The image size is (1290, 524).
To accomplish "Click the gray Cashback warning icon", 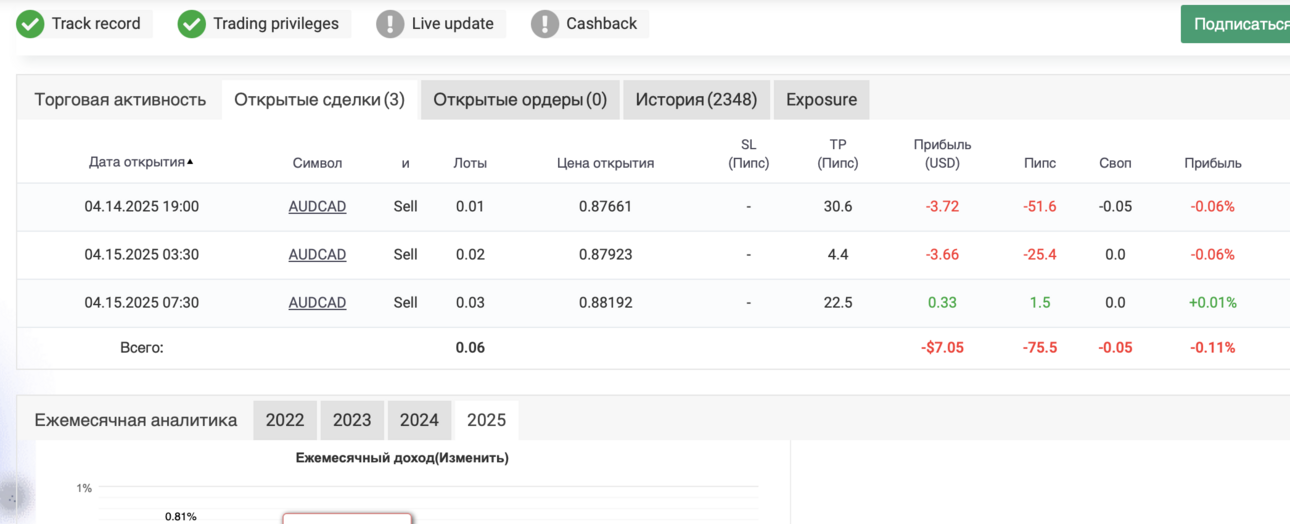I will (545, 24).
